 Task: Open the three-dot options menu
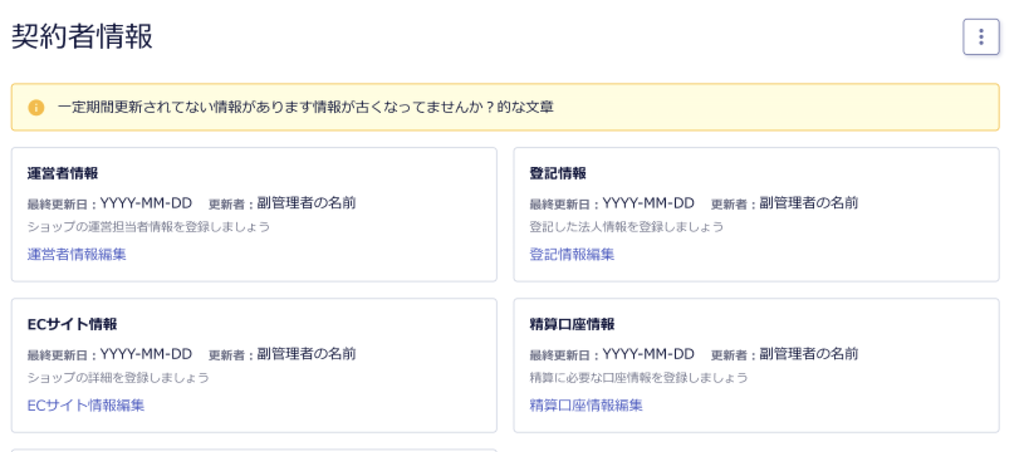[981, 37]
